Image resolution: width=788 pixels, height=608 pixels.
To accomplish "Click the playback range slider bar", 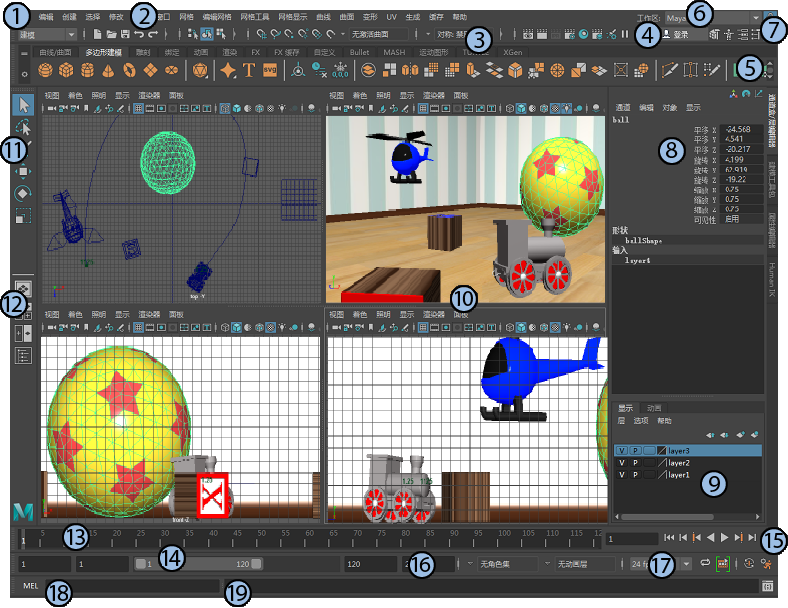I will (x=199, y=564).
